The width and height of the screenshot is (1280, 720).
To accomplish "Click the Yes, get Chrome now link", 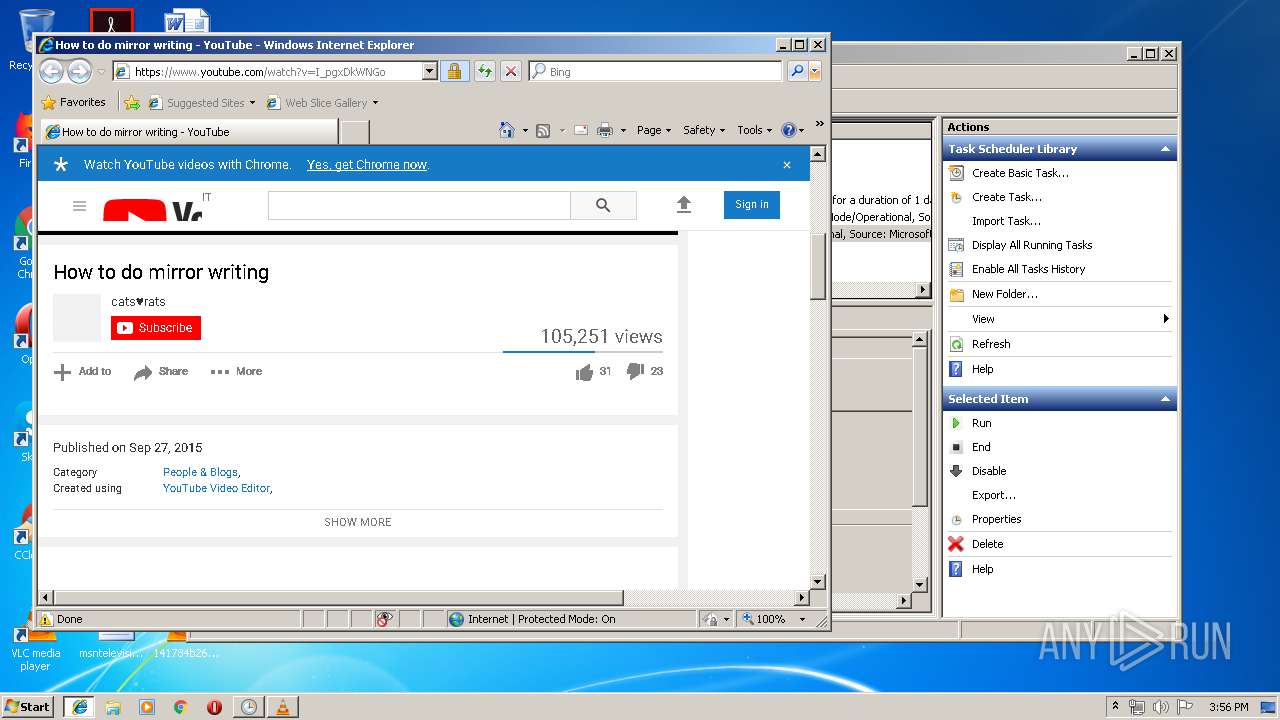I will [x=367, y=165].
